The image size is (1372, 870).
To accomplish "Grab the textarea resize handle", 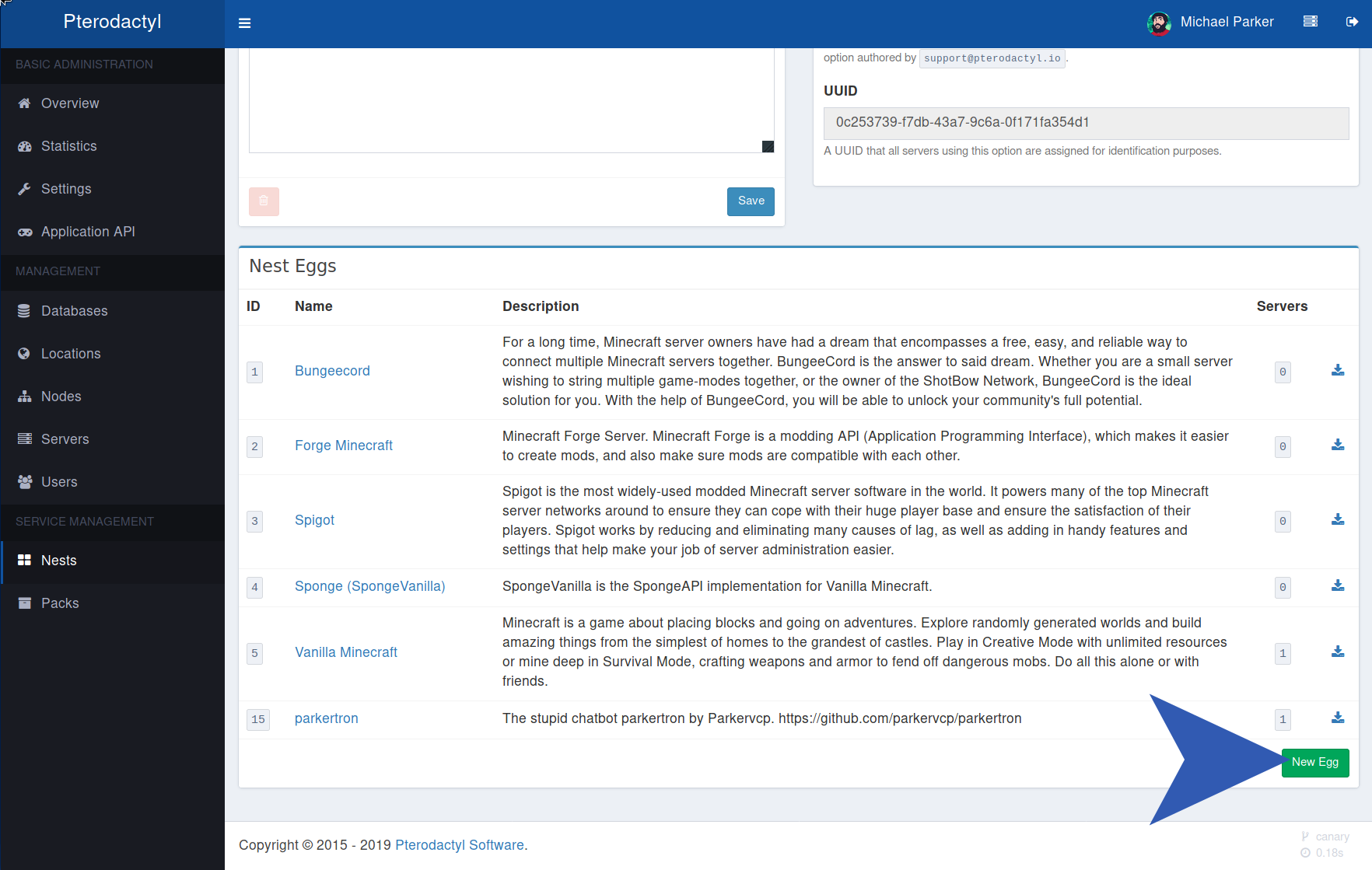I will click(768, 147).
